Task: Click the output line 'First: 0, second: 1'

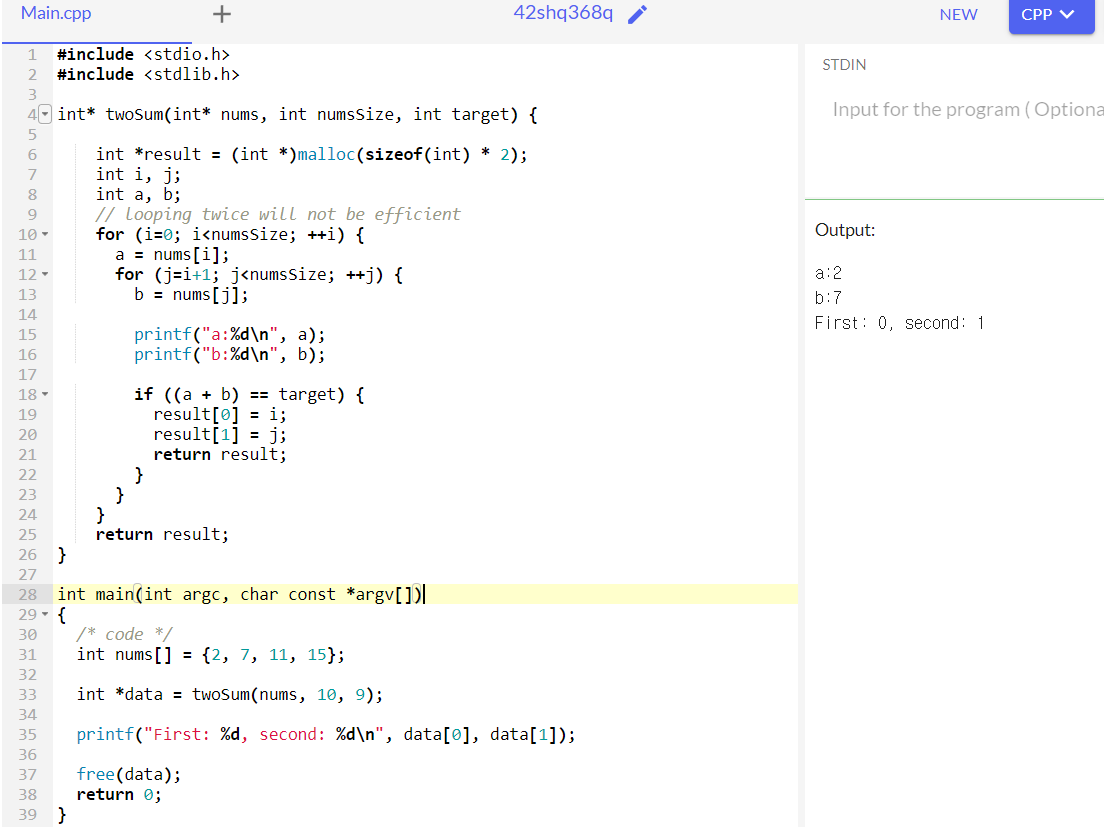Action: [x=899, y=323]
